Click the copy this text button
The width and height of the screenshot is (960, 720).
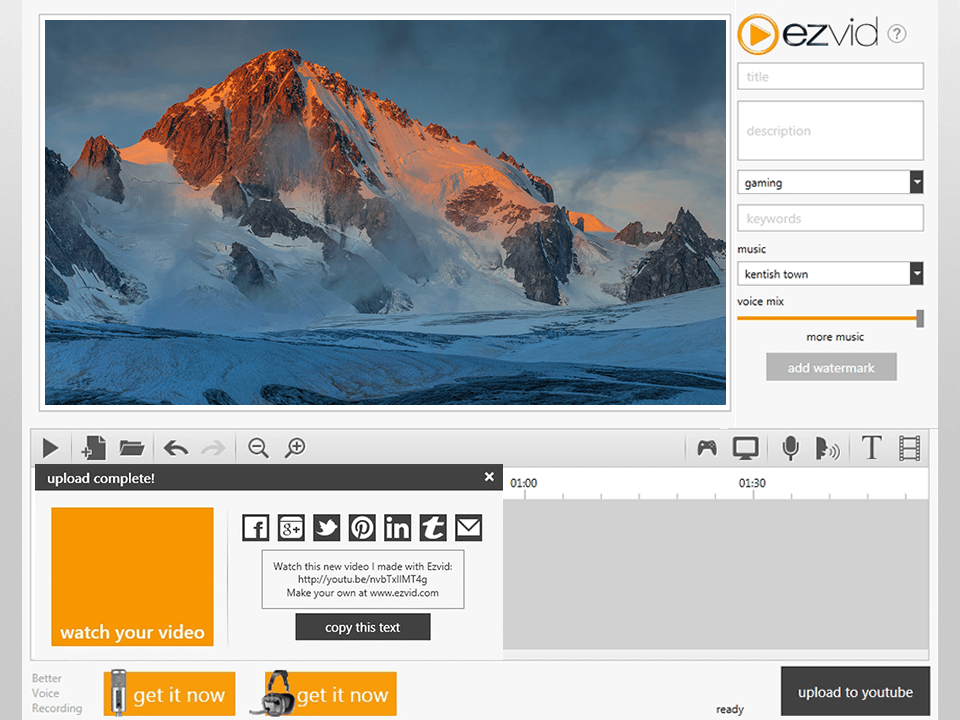pos(362,626)
